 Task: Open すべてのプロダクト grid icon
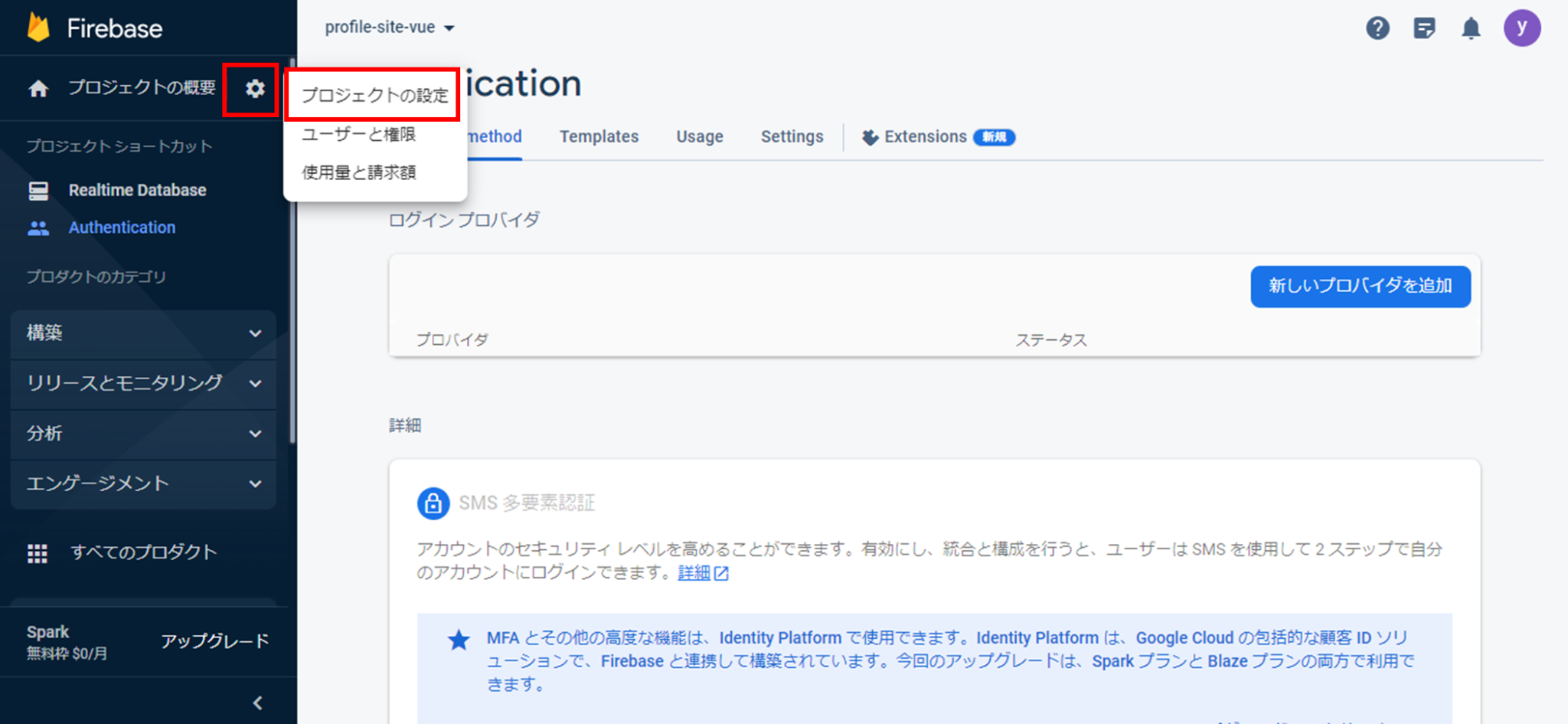pyautogui.click(x=38, y=552)
